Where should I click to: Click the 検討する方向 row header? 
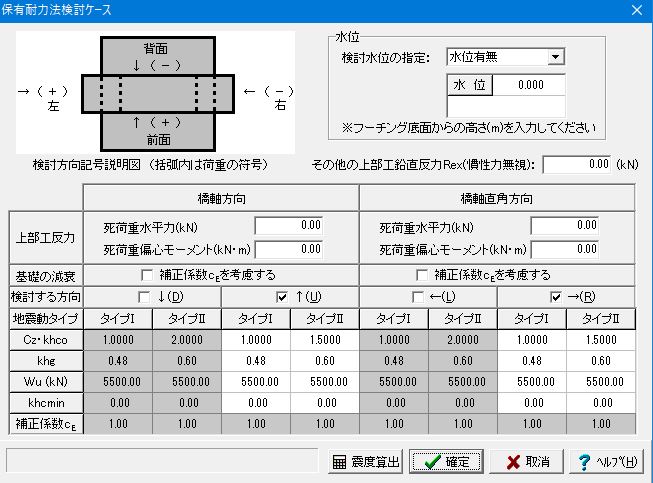[46, 297]
